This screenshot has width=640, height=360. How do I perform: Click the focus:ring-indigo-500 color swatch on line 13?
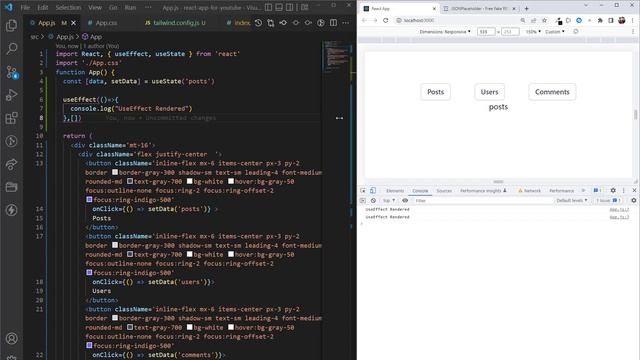point(89,200)
